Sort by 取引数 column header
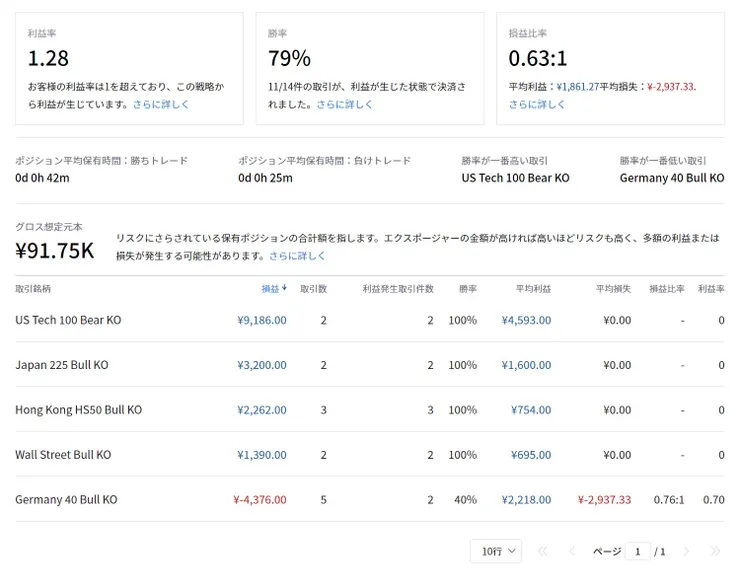Screen dimensions: 740x586 (x=313, y=289)
